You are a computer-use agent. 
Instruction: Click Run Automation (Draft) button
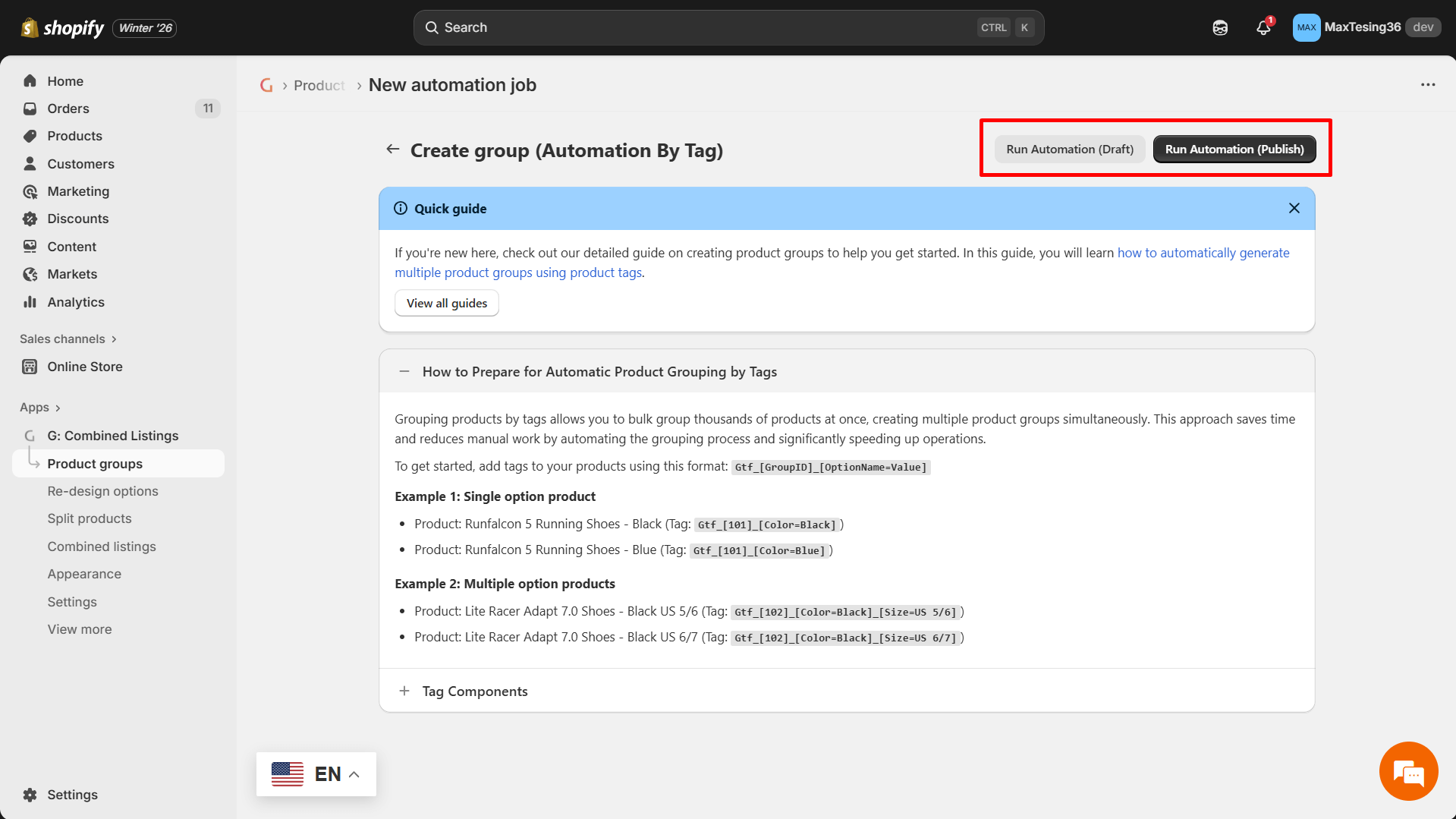coord(1070,150)
